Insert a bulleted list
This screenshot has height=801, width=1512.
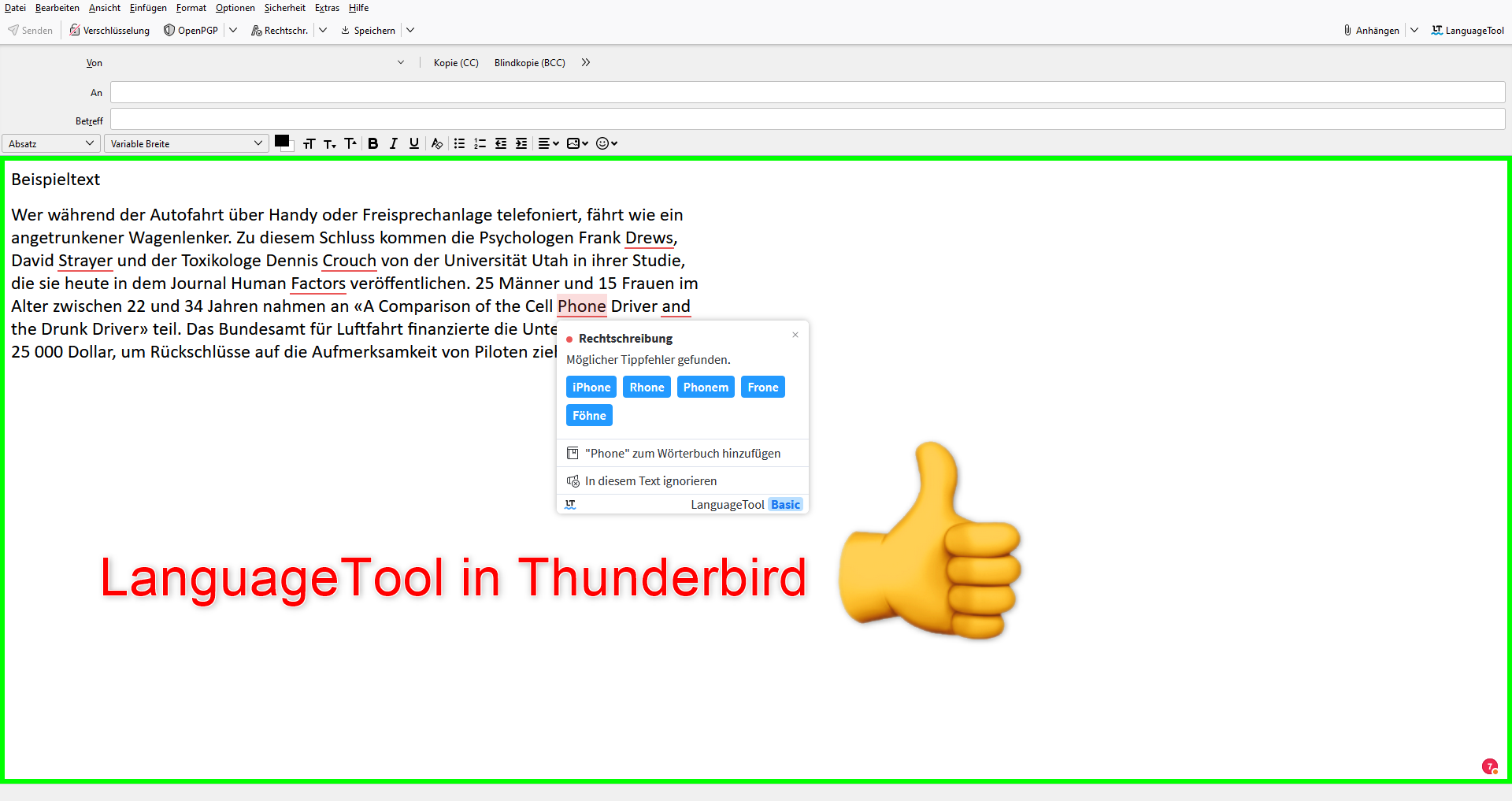tap(460, 143)
